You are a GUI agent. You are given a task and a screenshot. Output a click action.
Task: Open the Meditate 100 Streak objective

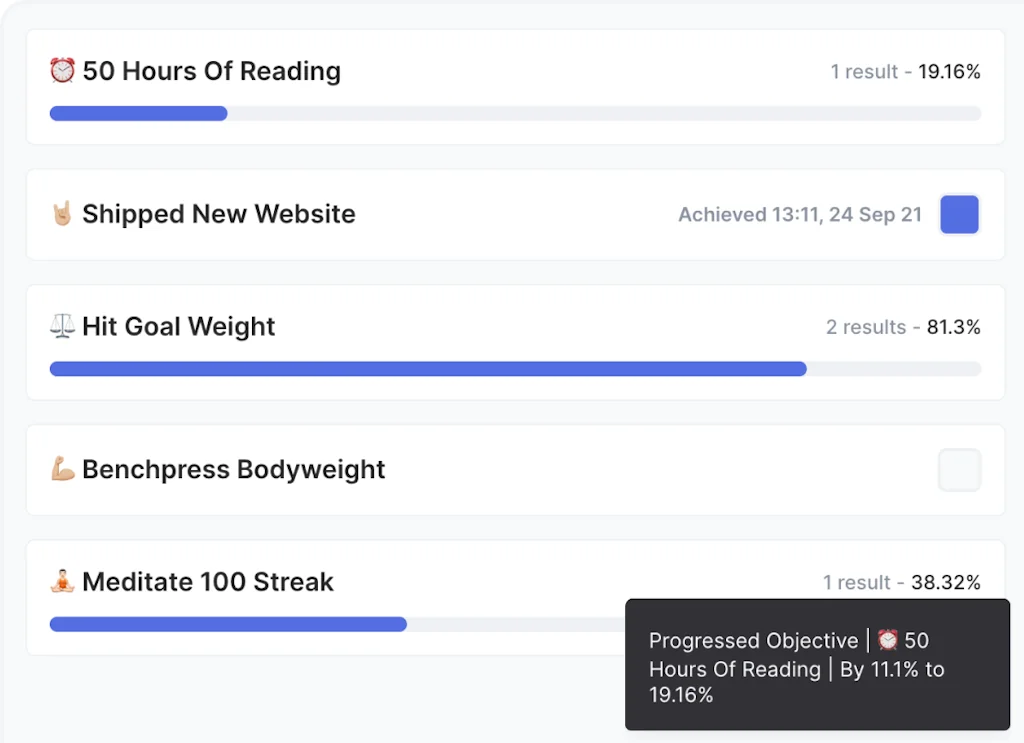(208, 582)
